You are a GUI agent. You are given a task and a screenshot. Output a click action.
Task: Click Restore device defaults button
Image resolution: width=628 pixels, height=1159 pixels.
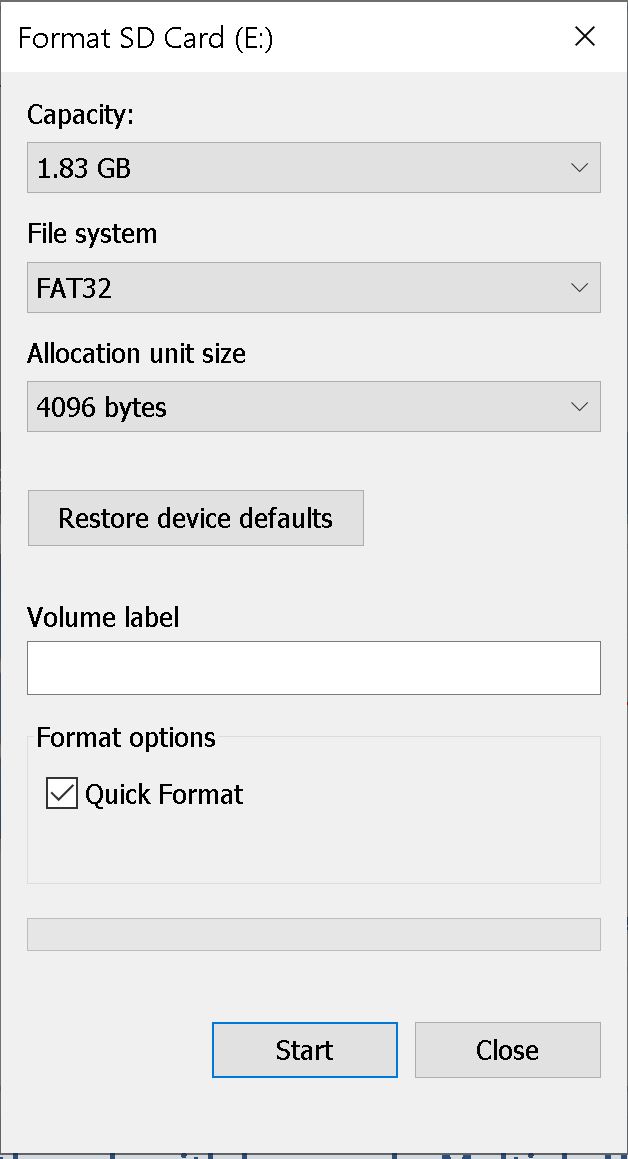(196, 518)
